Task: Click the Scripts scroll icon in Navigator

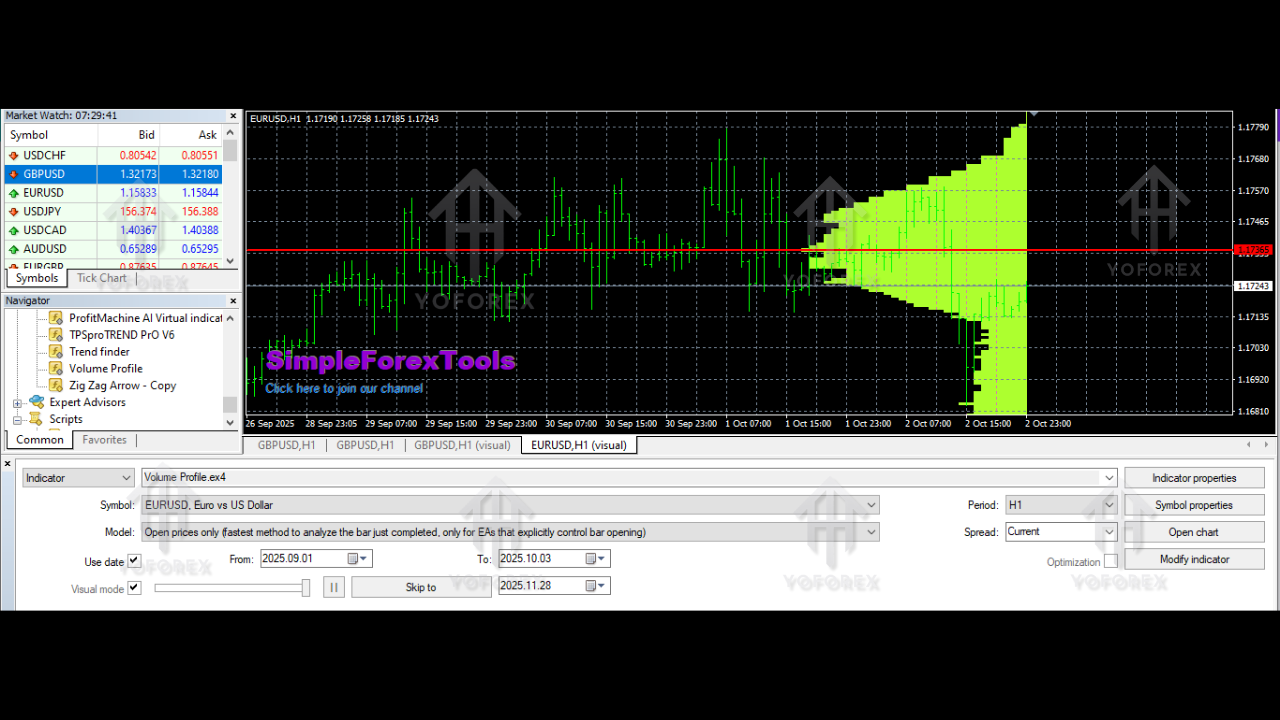Action: [x=38, y=419]
